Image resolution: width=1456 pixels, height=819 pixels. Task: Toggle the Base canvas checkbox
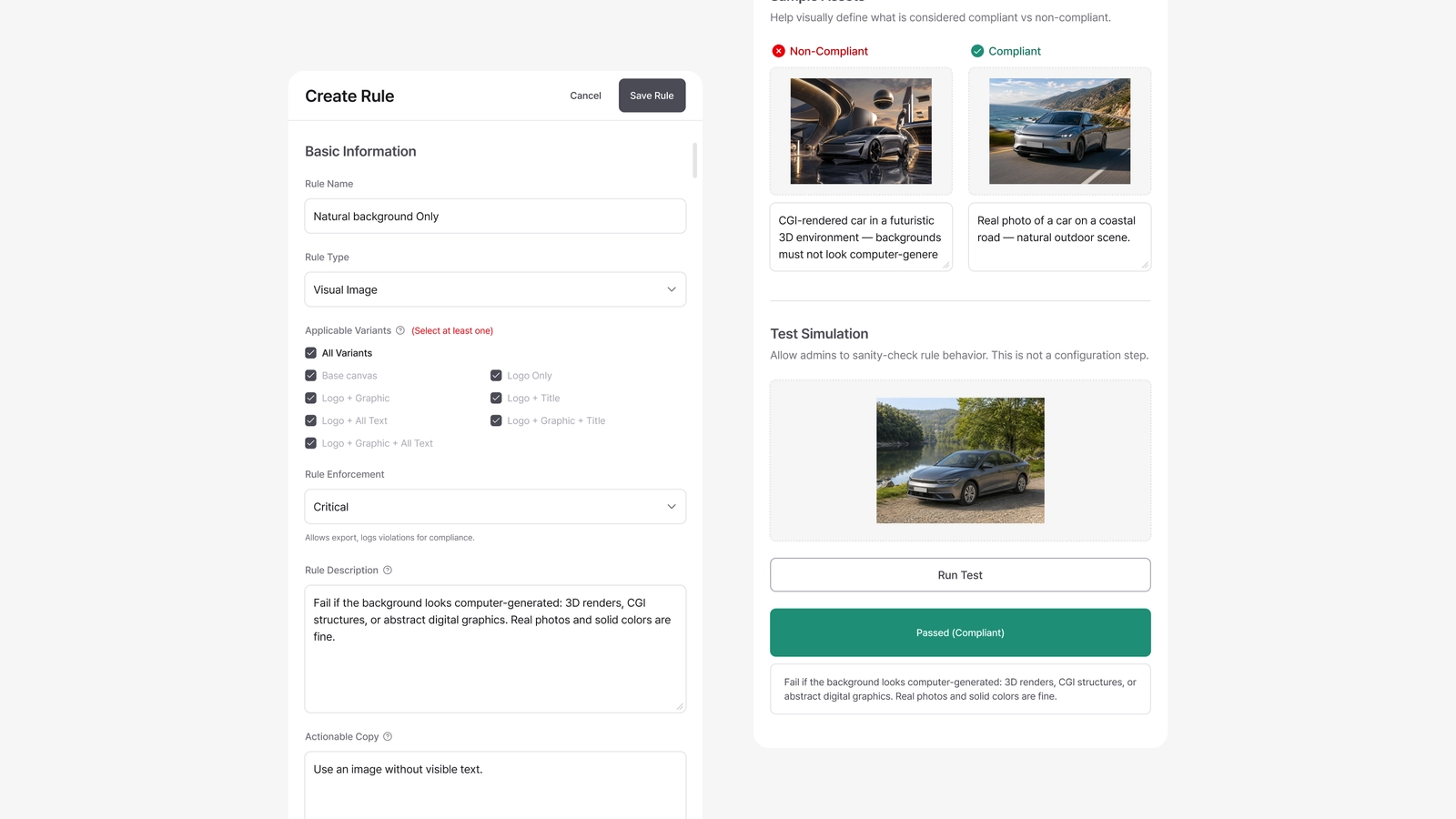click(311, 376)
